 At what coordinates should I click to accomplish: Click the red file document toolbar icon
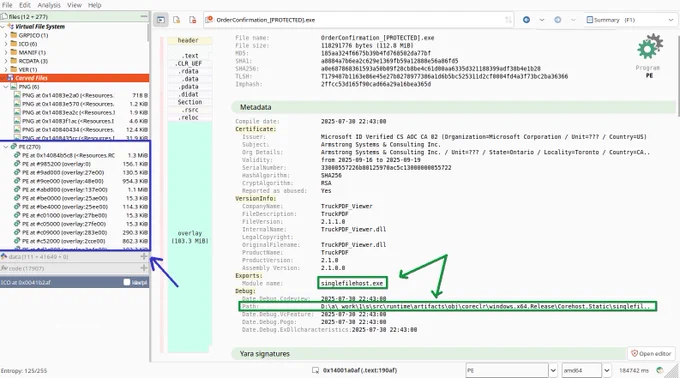click(193, 20)
